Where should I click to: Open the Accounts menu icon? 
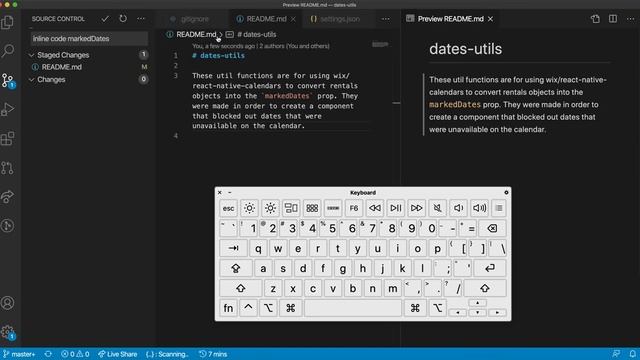pyautogui.click(x=7, y=303)
